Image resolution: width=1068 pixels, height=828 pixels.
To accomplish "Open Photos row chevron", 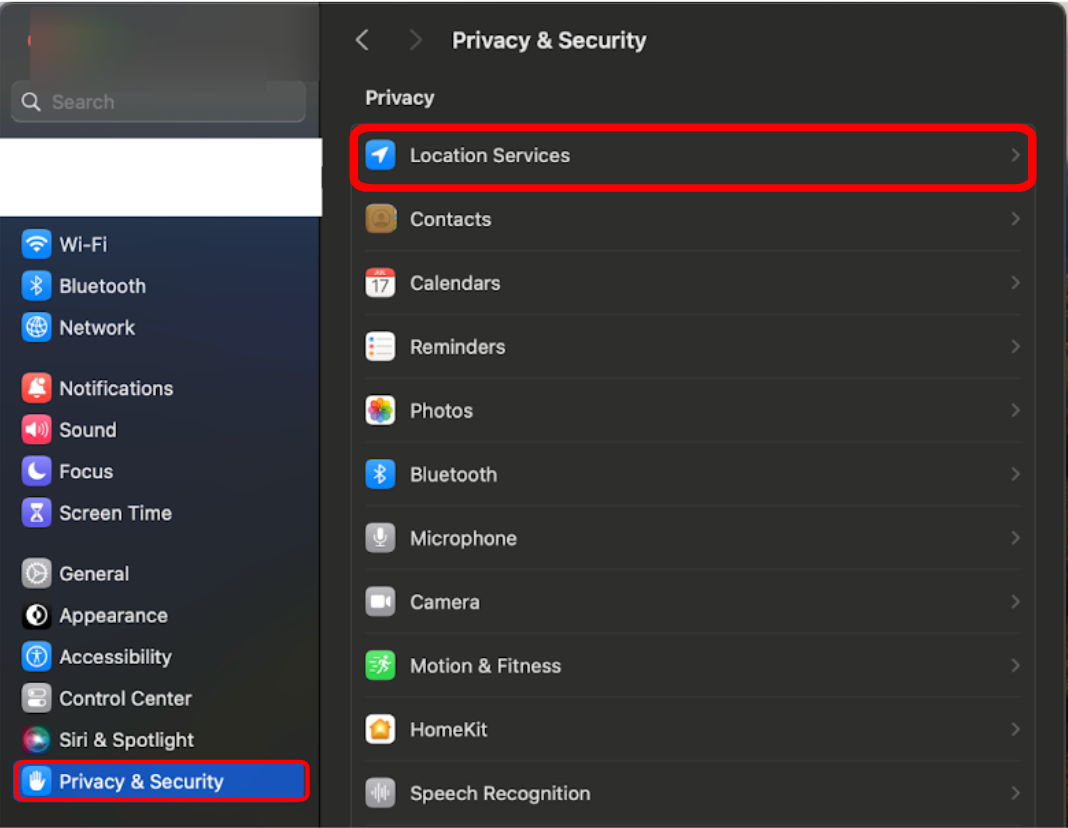I will (x=1015, y=411).
